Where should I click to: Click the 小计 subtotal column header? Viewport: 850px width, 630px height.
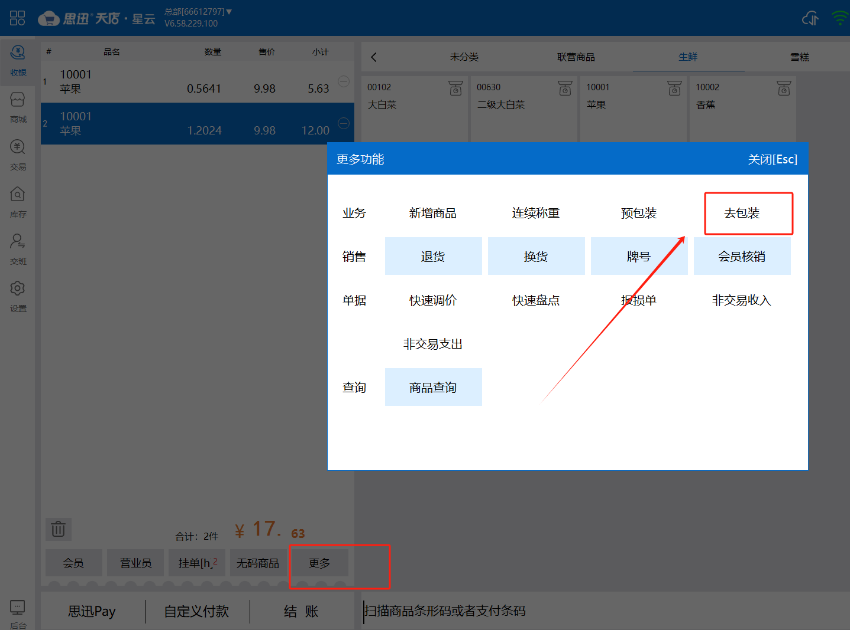tap(320, 52)
